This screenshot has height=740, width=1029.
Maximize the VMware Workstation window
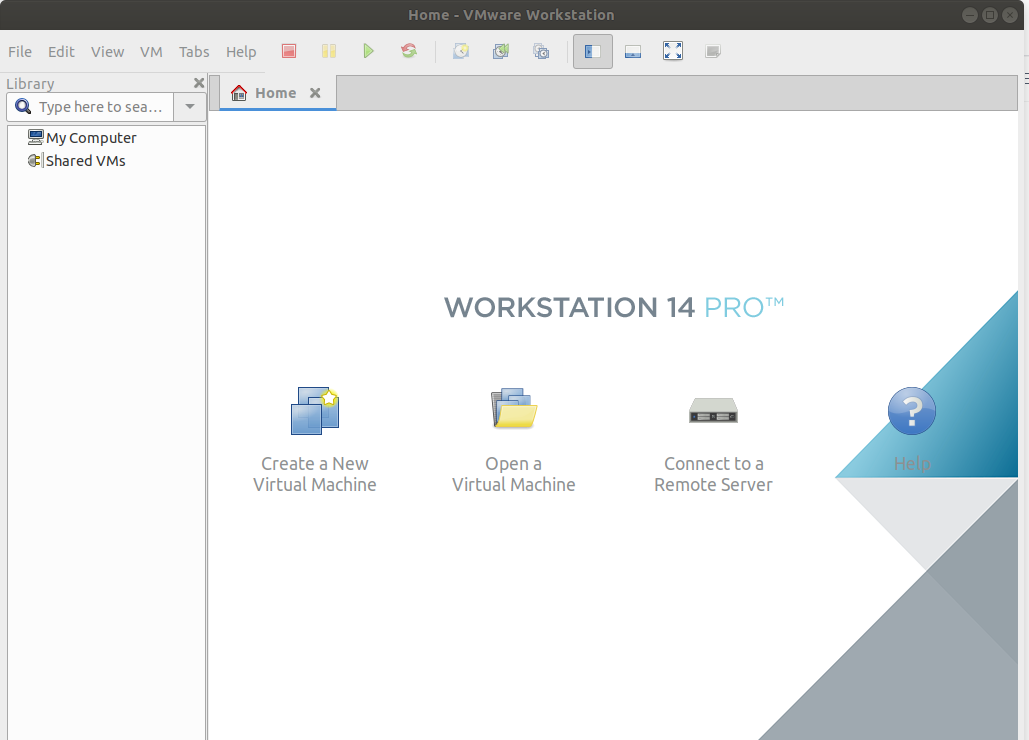[990, 15]
